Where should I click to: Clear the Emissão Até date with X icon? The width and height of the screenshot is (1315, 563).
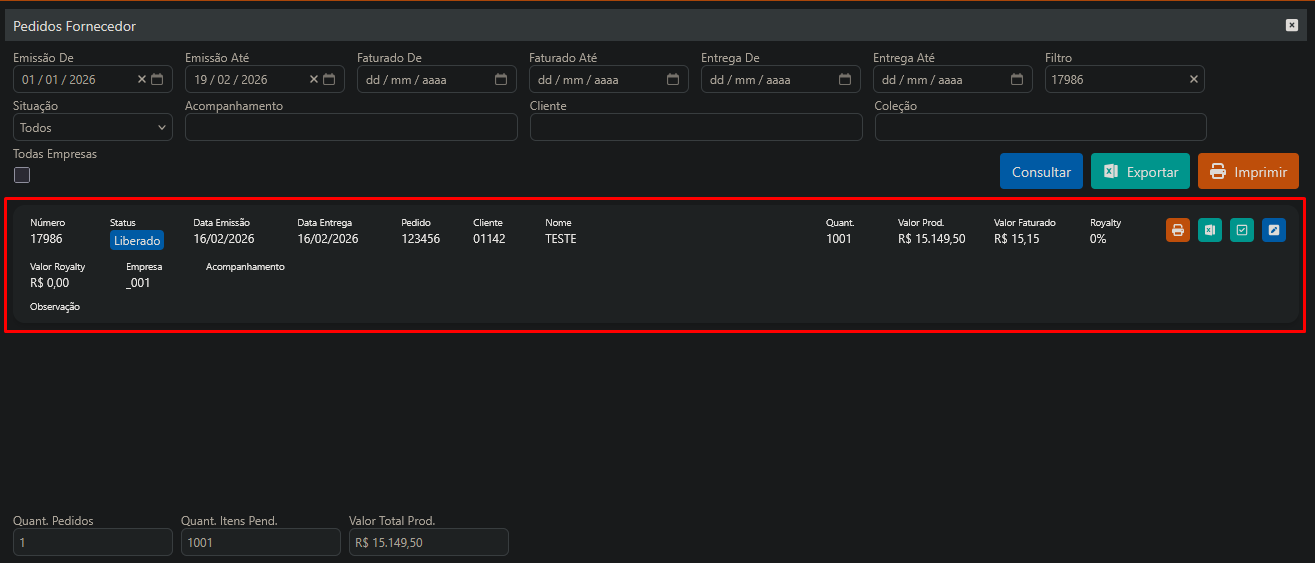(x=314, y=79)
